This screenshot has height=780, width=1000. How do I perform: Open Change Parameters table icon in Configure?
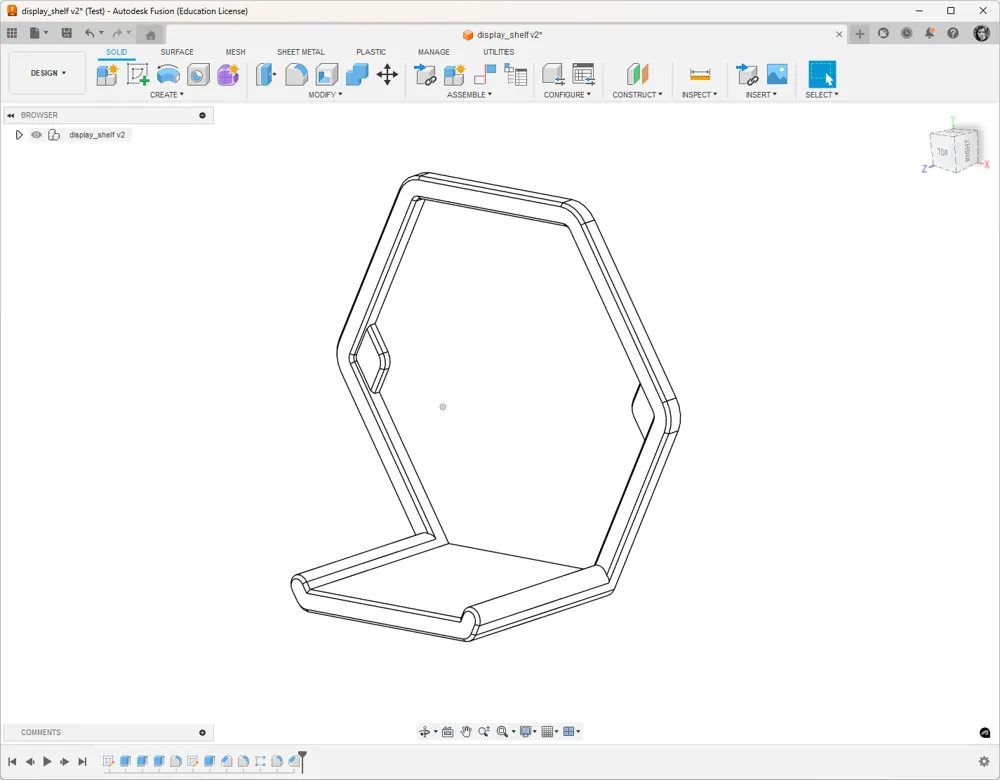584,75
